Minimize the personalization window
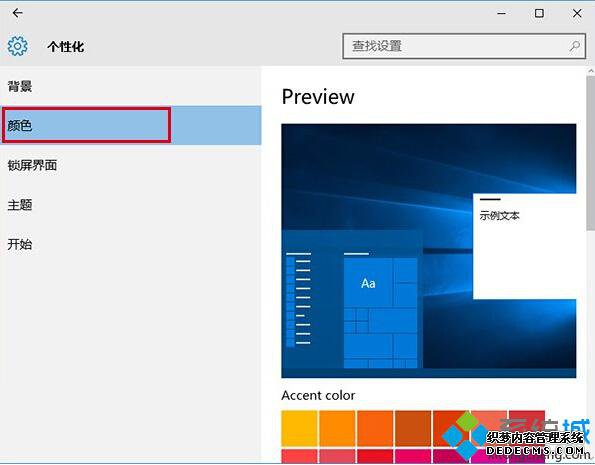Image resolution: width=595 pixels, height=465 pixels. [501, 13]
